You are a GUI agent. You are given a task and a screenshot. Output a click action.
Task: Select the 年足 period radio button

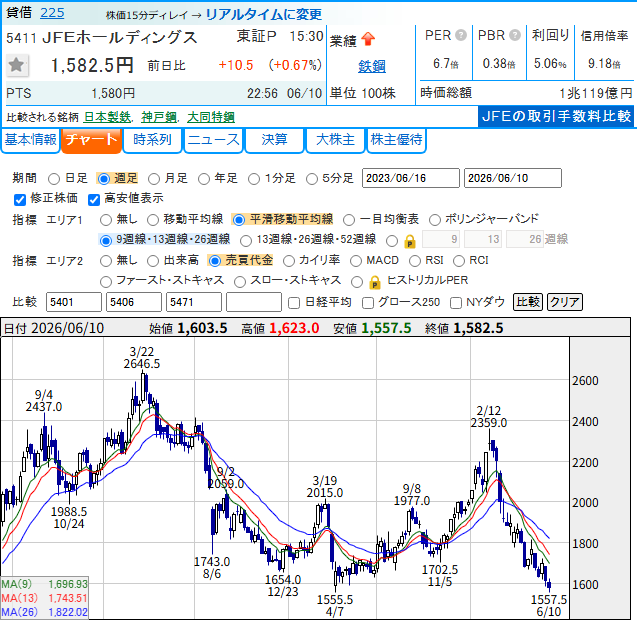click(204, 179)
